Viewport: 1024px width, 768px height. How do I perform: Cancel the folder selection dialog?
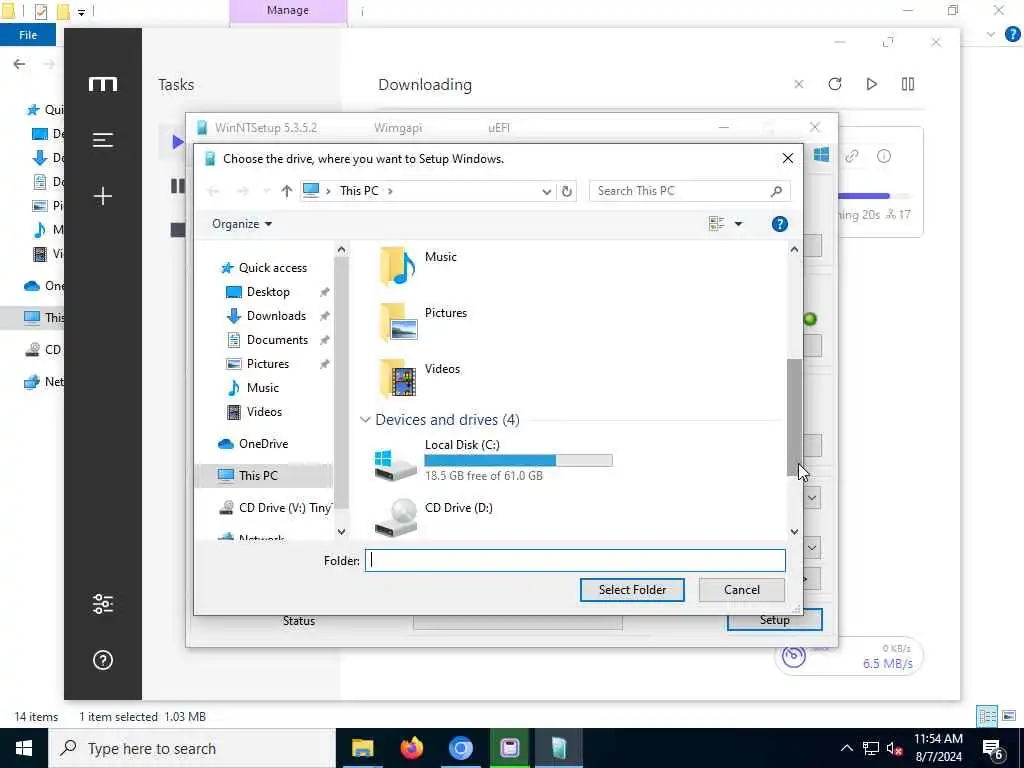click(742, 590)
